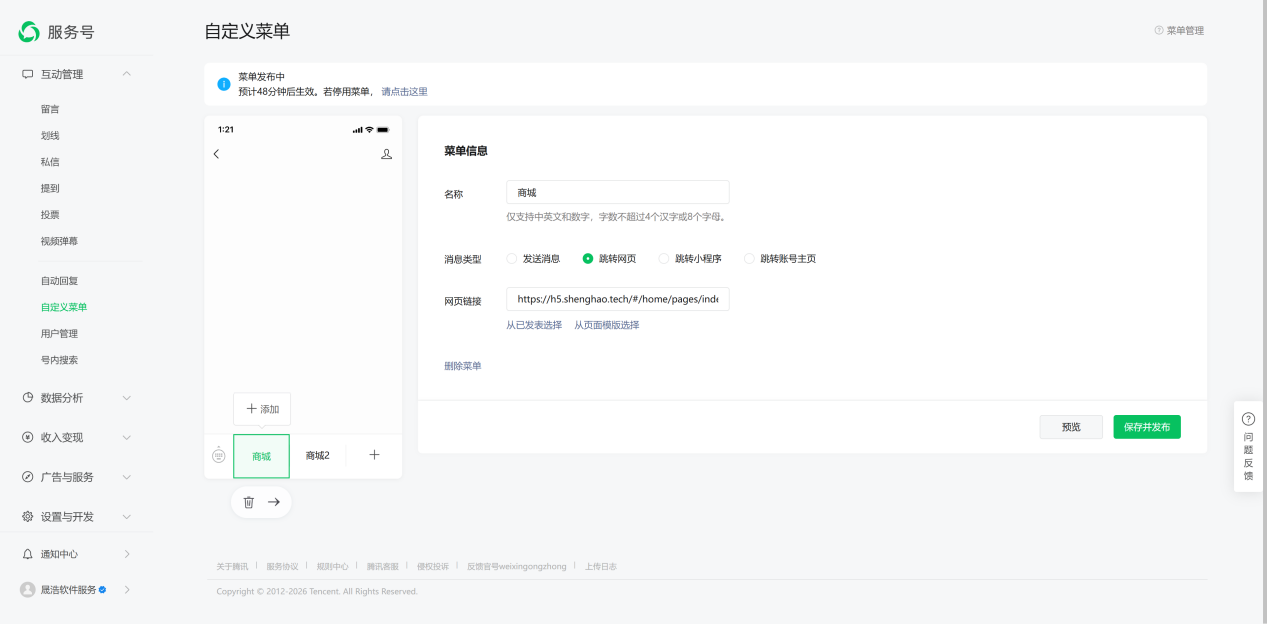Expand the 数据分析 sidebar section
Viewport: 1267px width, 624px height.
(x=126, y=398)
